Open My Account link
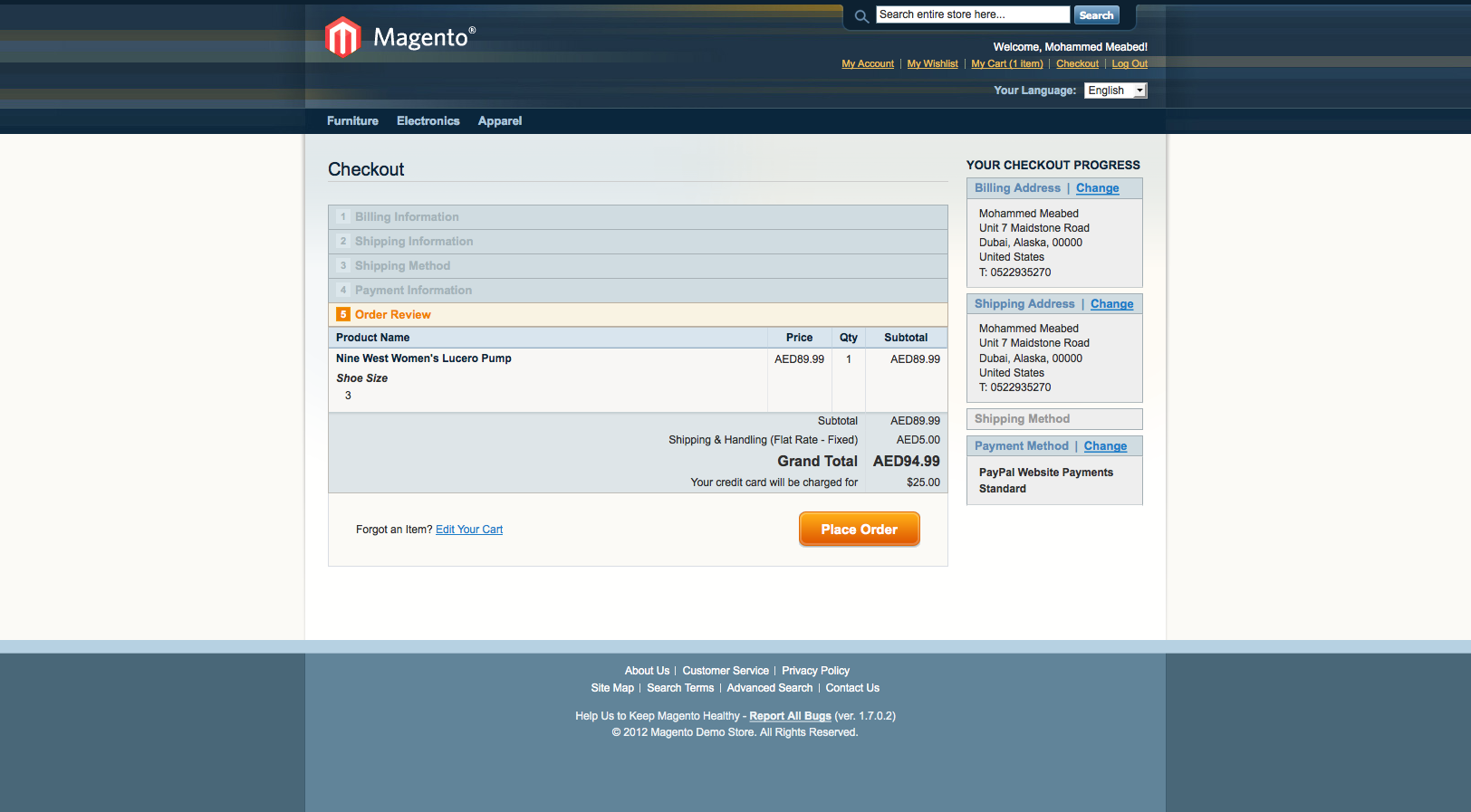This screenshot has height=812, width=1471. 868,63
